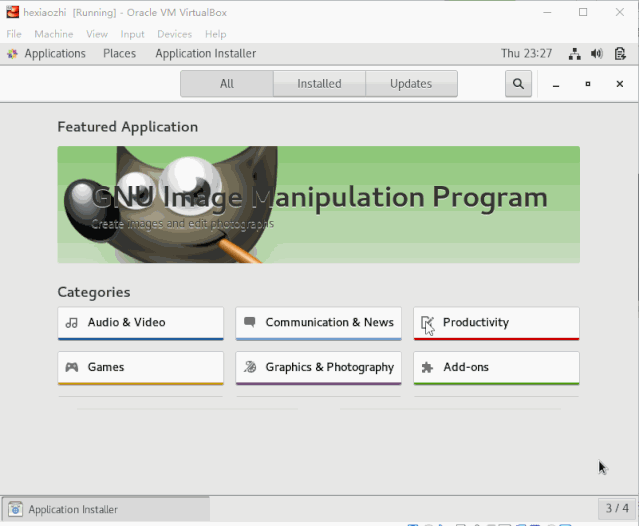Click the Graphics & Photography brush icon
639x526 pixels.
[250, 367]
